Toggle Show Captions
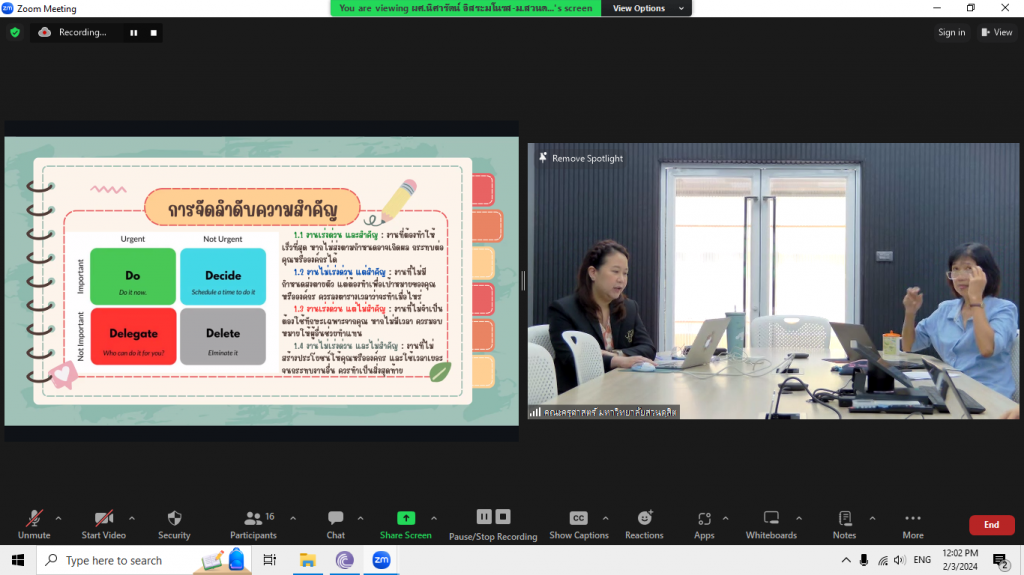Screen dimensions: 1024x575 pyautogui.click(x=578, y=523)
